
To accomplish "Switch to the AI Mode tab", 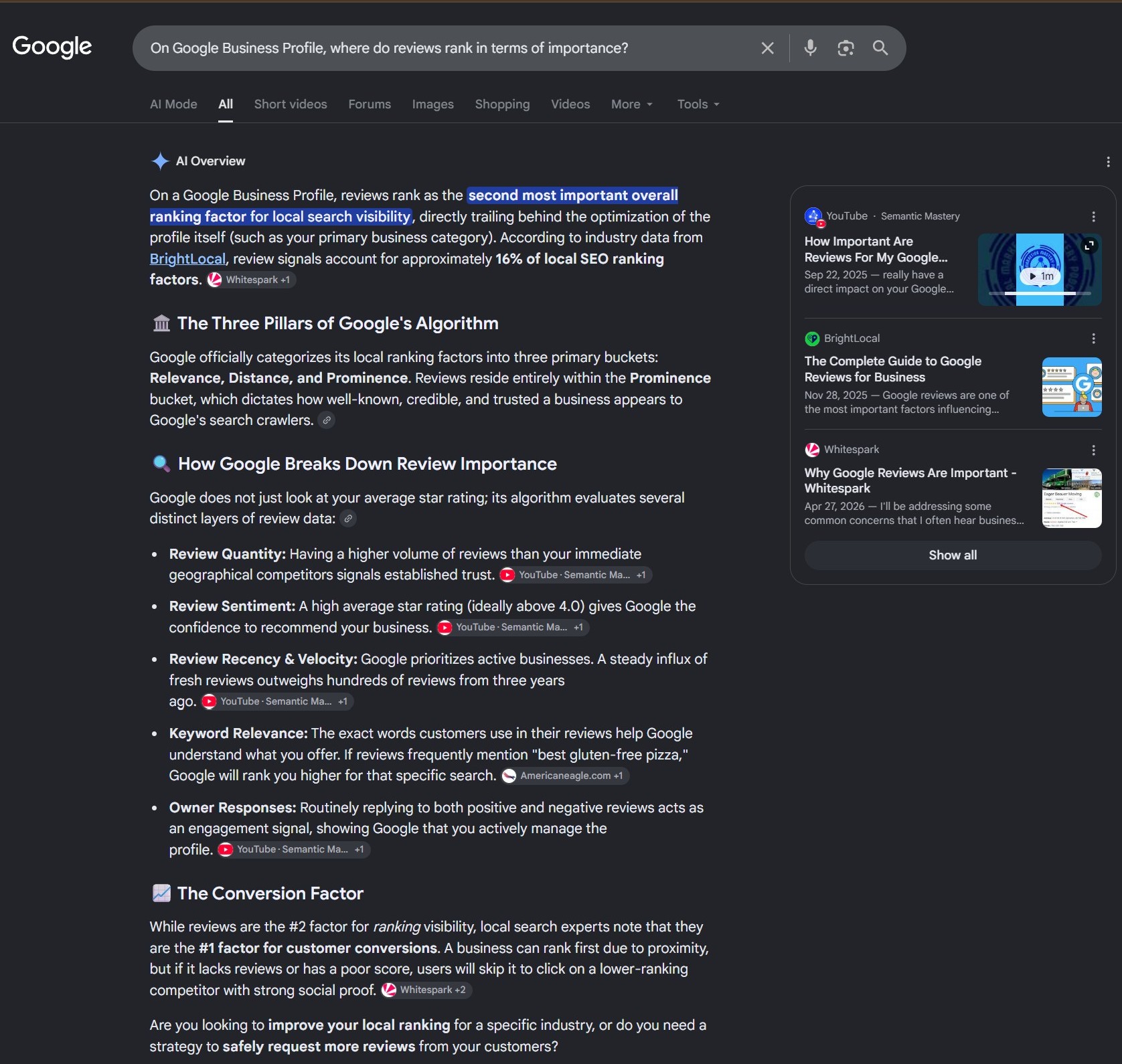I will click(x=173, y=104).
